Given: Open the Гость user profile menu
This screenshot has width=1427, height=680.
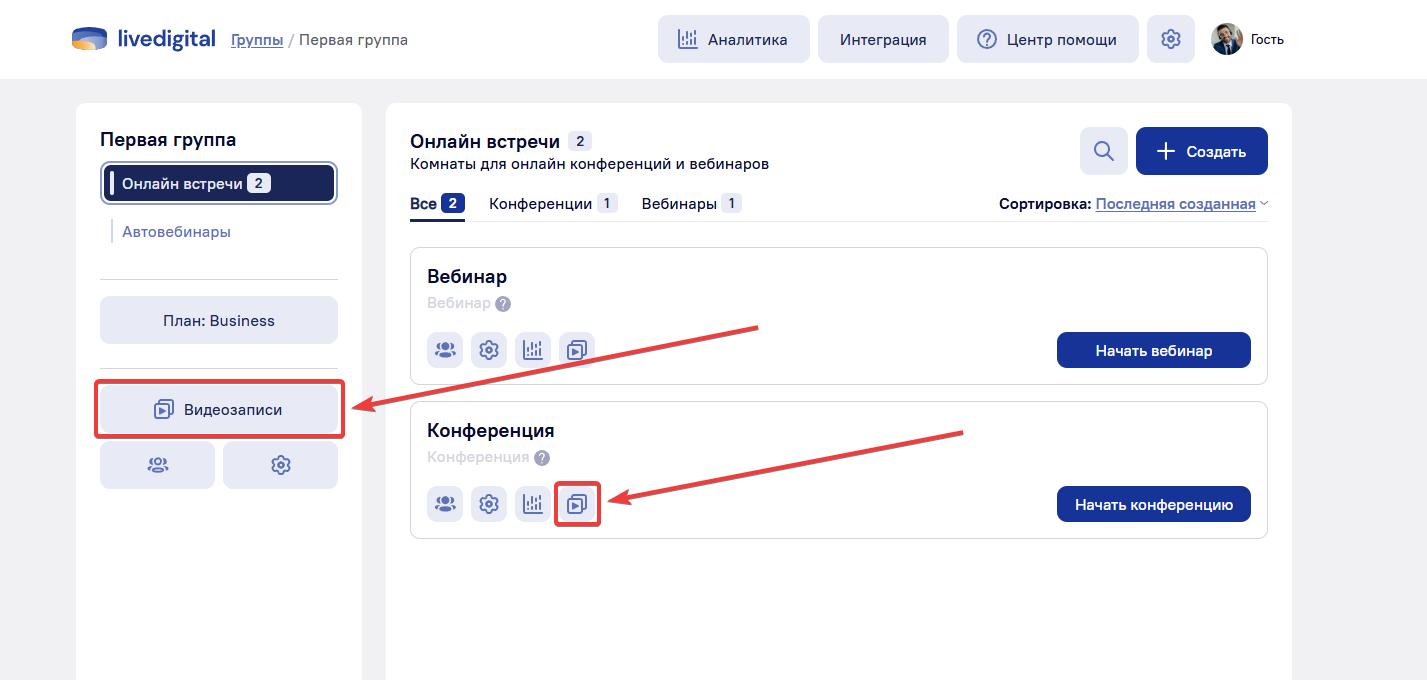Looking at the screenshot, I should click(x=1247, y=39).
